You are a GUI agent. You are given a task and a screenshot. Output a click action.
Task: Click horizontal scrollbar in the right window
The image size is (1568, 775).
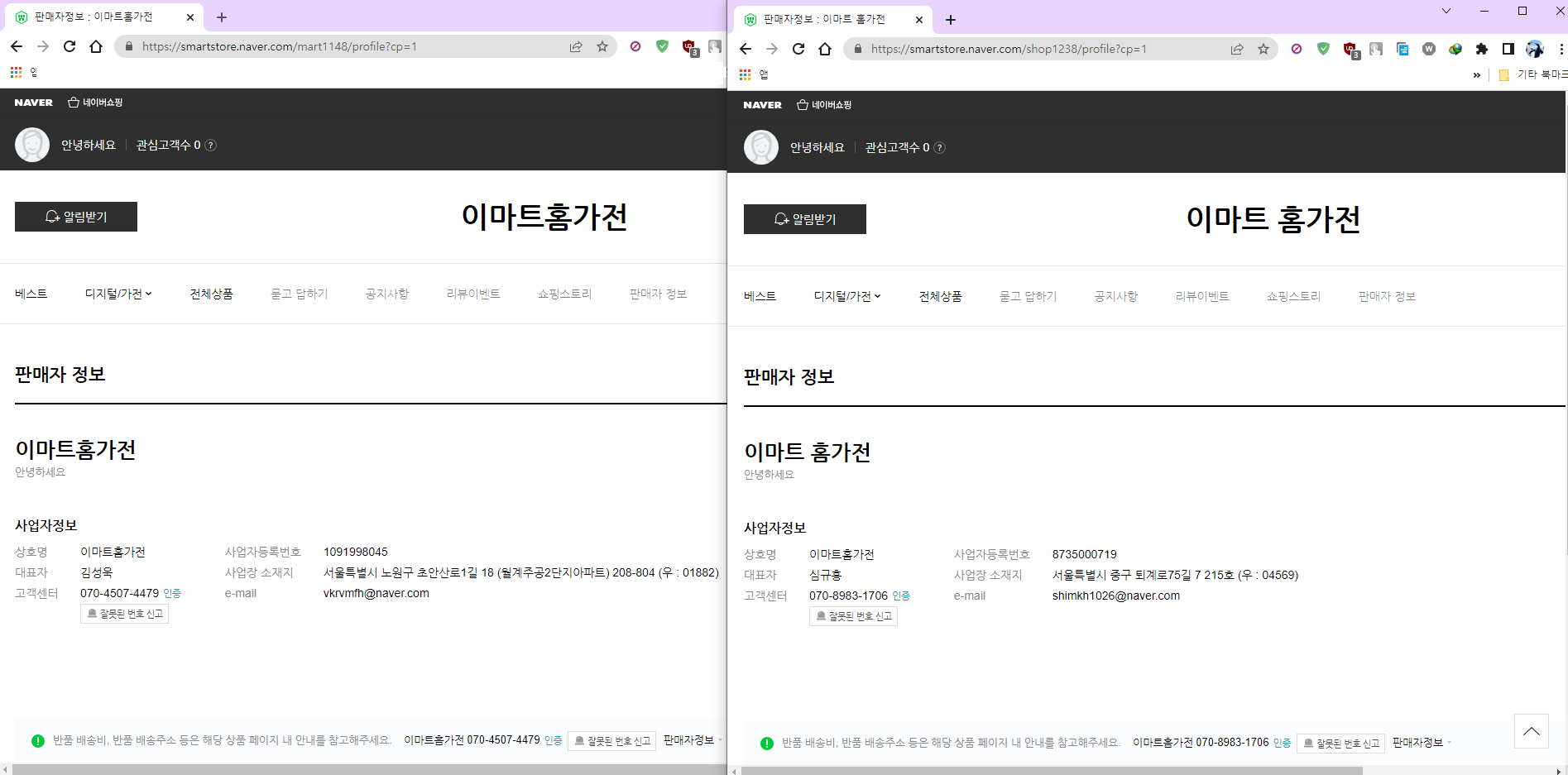(1052, 771)
